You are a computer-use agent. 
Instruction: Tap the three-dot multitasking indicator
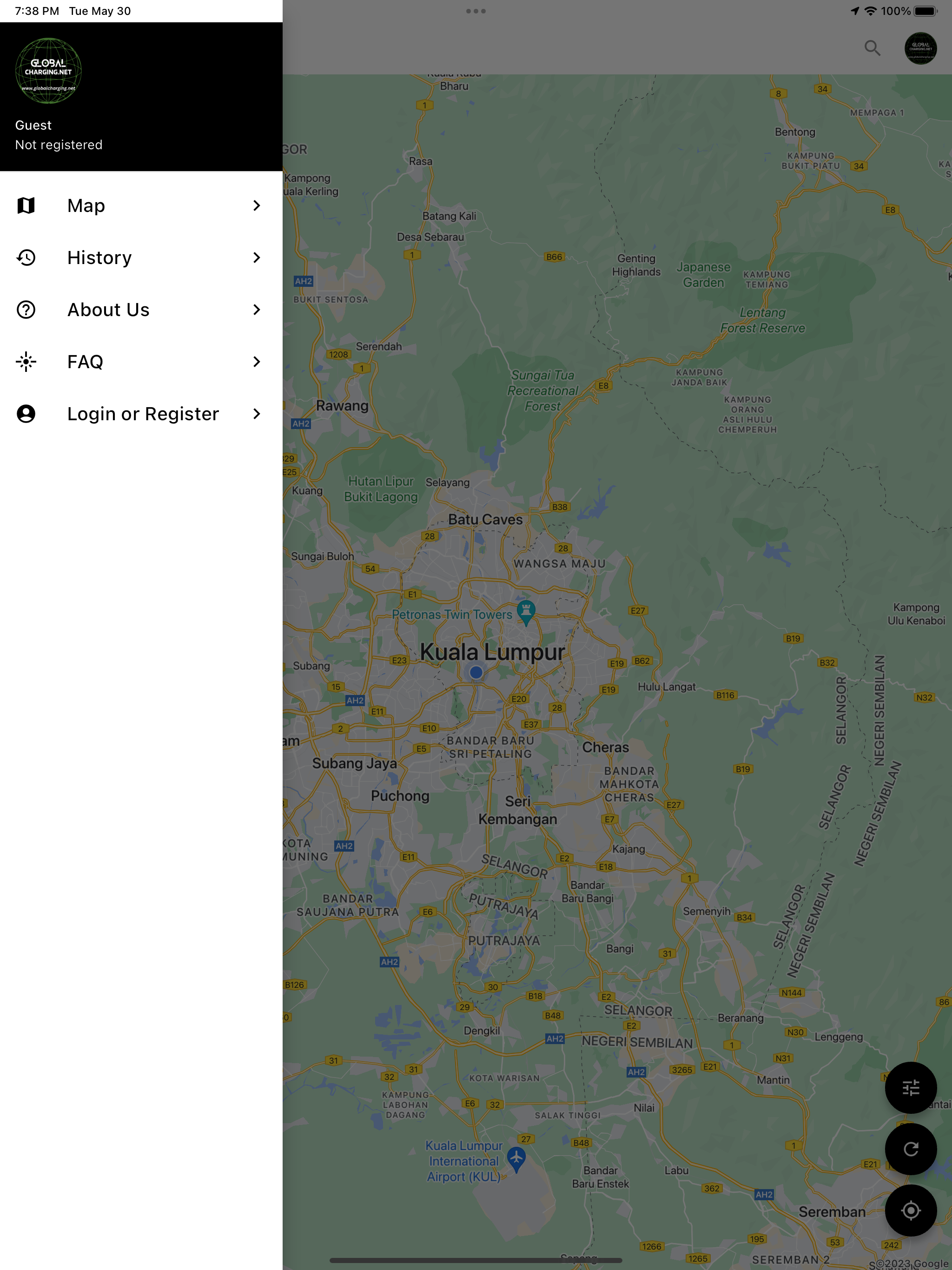[476, 11]
